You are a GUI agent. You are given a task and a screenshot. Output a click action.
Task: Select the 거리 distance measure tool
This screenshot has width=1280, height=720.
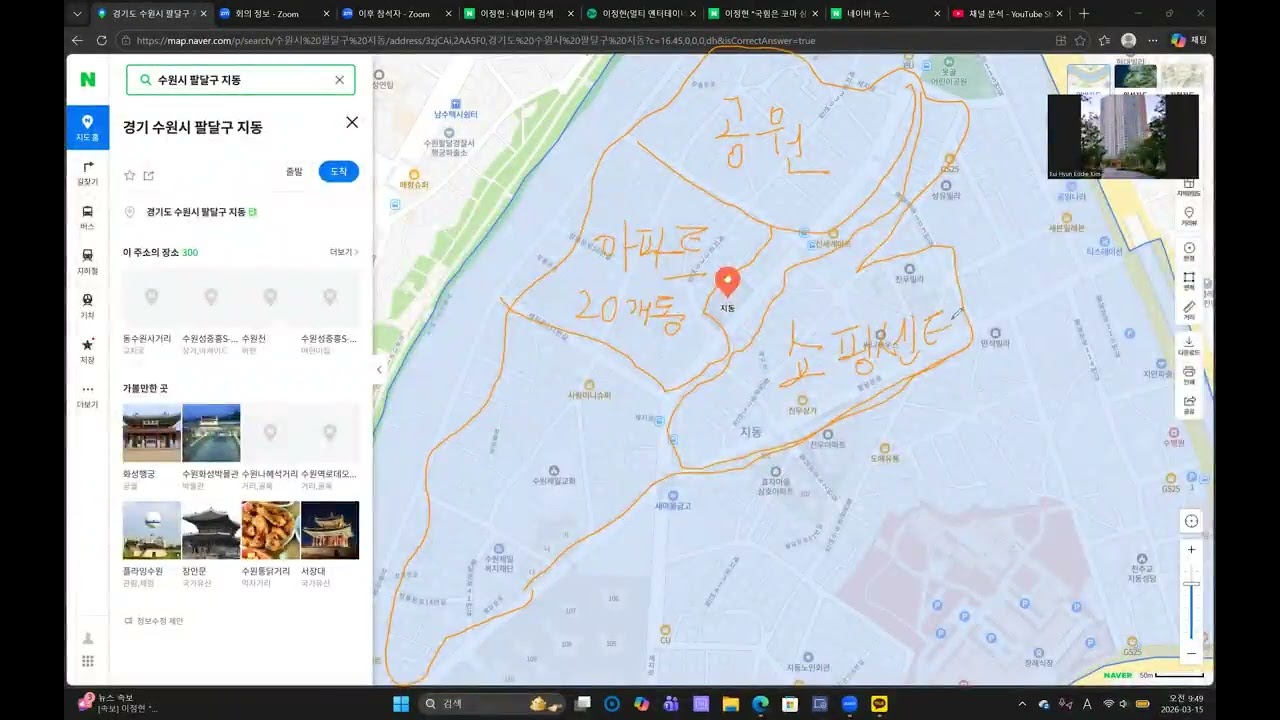1189,311
